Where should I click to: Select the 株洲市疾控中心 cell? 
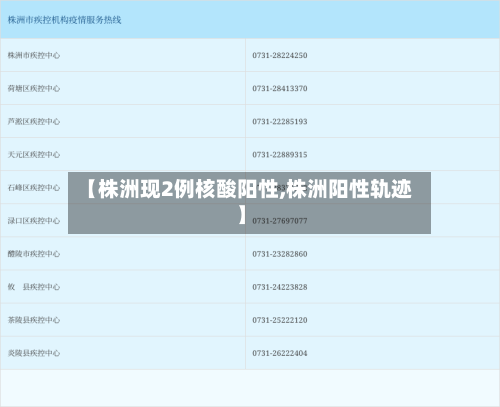[x=34, y=55]
